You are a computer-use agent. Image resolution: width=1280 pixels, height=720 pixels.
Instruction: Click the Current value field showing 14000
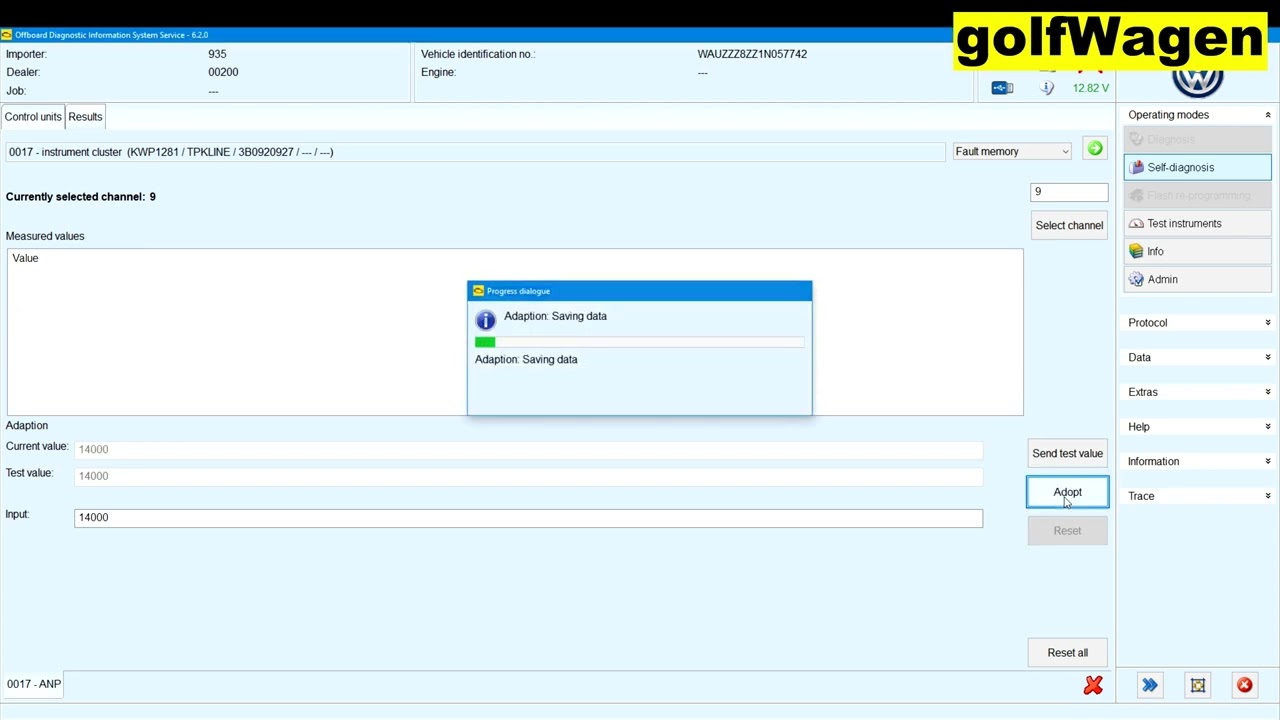coord(528,449)
